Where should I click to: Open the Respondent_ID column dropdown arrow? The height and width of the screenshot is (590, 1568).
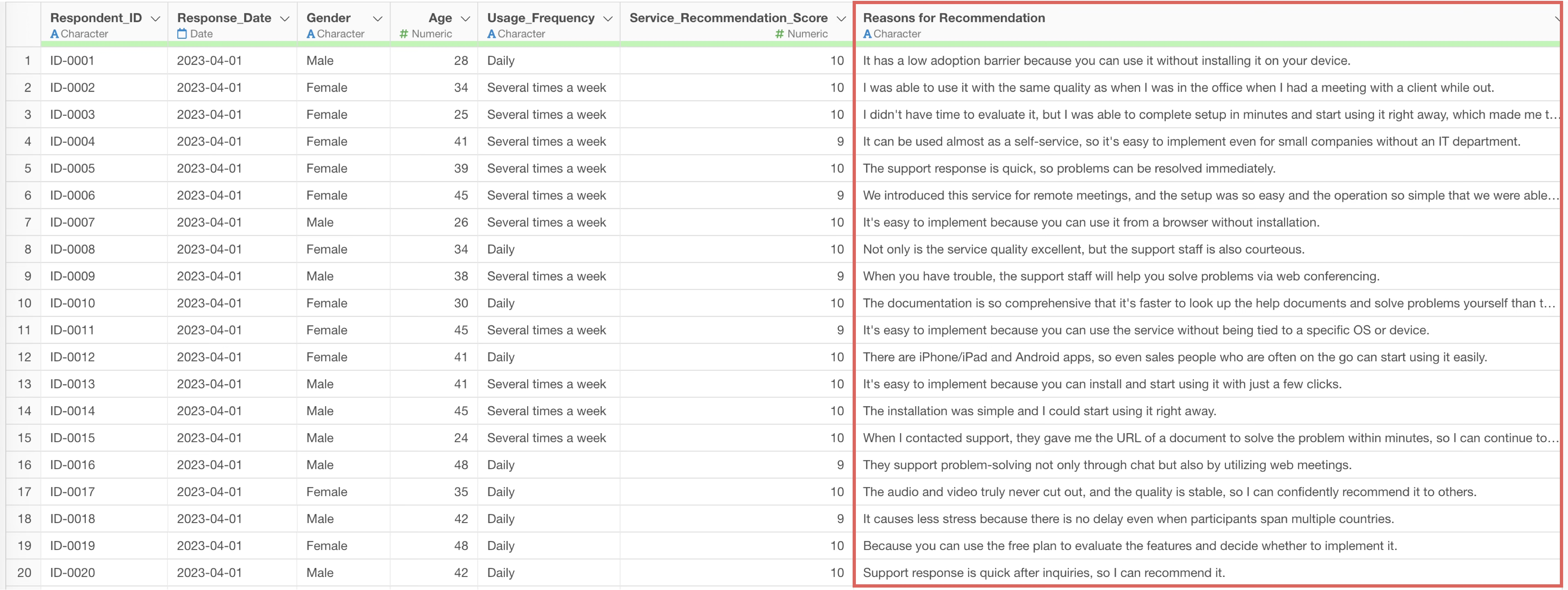(x=155, y=19)
